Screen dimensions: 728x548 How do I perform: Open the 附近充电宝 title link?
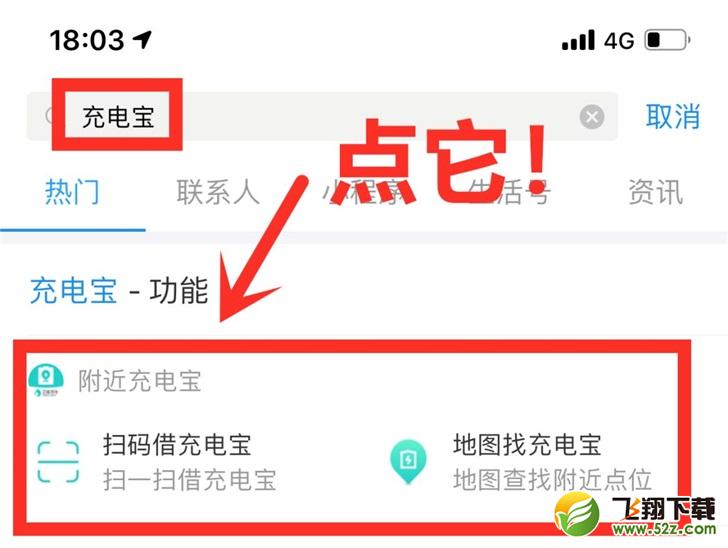139,381
